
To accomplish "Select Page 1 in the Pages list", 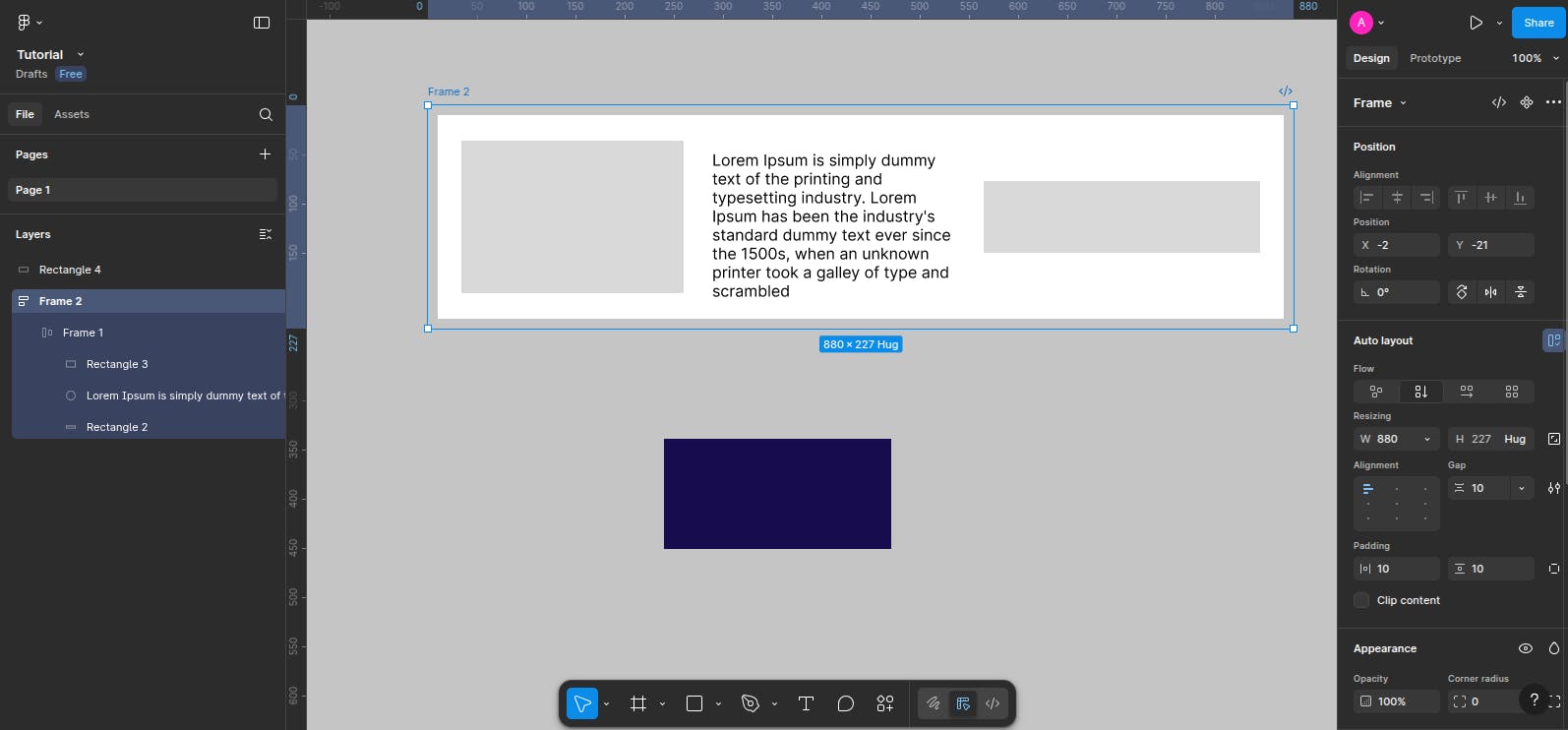I will 143,190.
